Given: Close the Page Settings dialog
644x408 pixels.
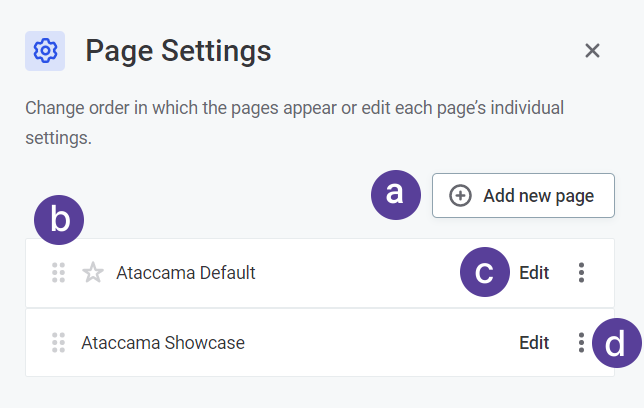Looking at the screenshot, I should tap(592, 51).
